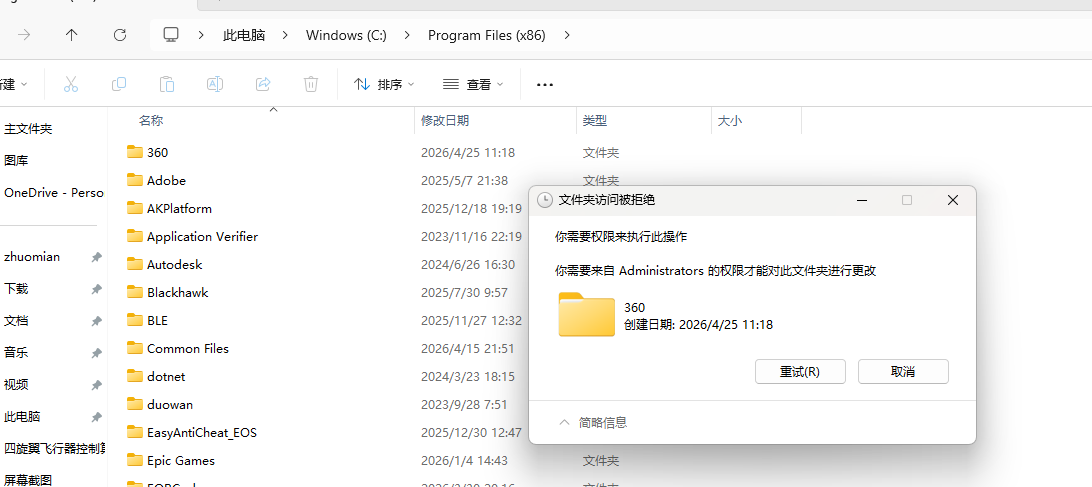Go up one folder level arrow
This screenshot has height=487, width=1092.
click(x=71, y=35)
